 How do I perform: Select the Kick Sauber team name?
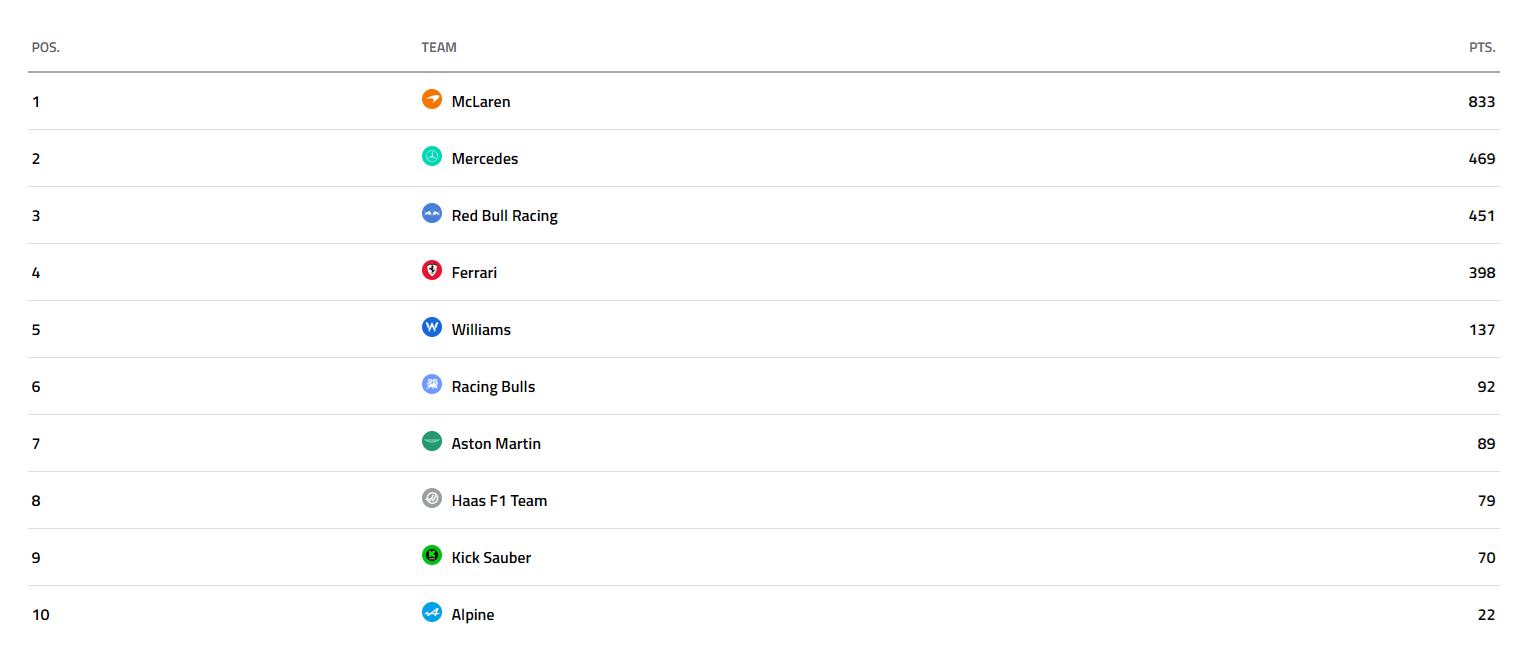(x=491, y=558)
